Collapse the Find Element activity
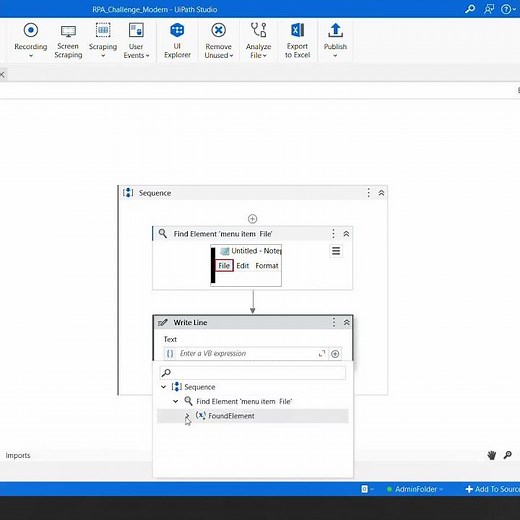The image size is (520, 520). pos(346,234)
